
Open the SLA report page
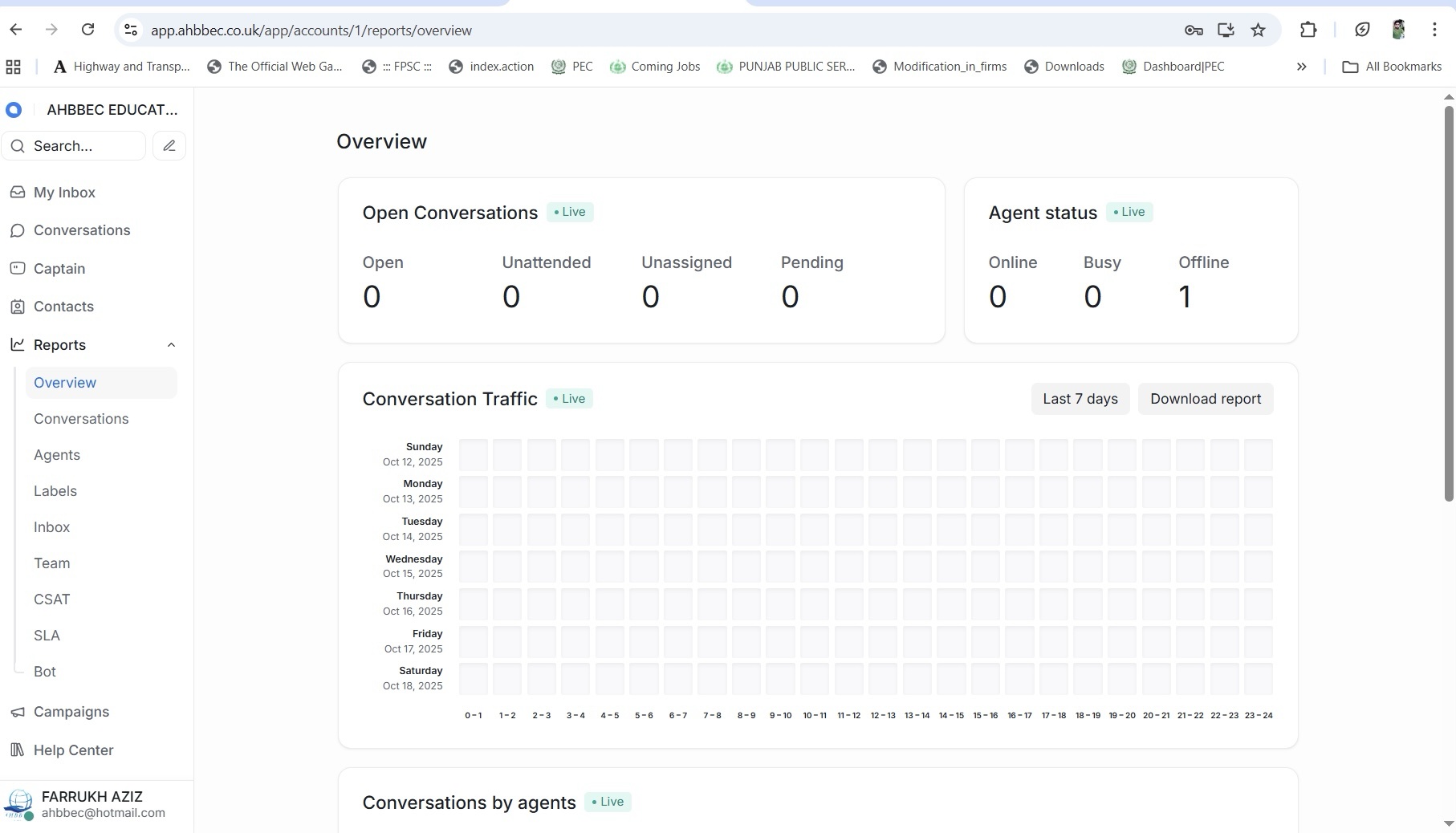coord(47,636)
